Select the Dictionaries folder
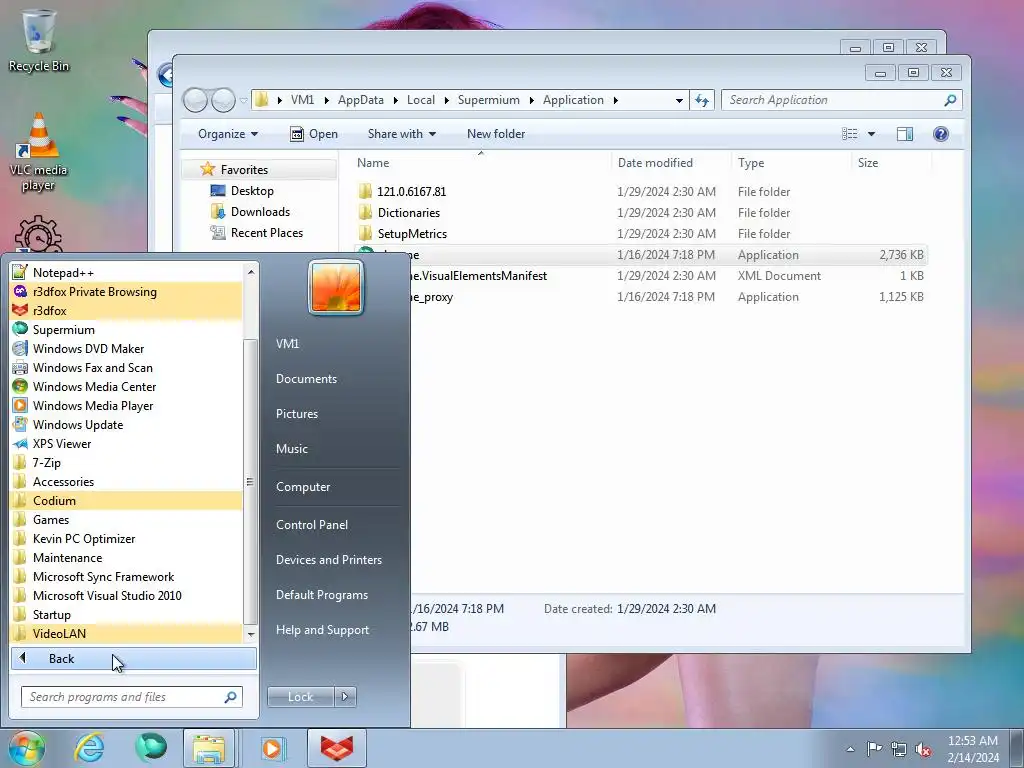1024x768 pixels. tap(409, 212)
